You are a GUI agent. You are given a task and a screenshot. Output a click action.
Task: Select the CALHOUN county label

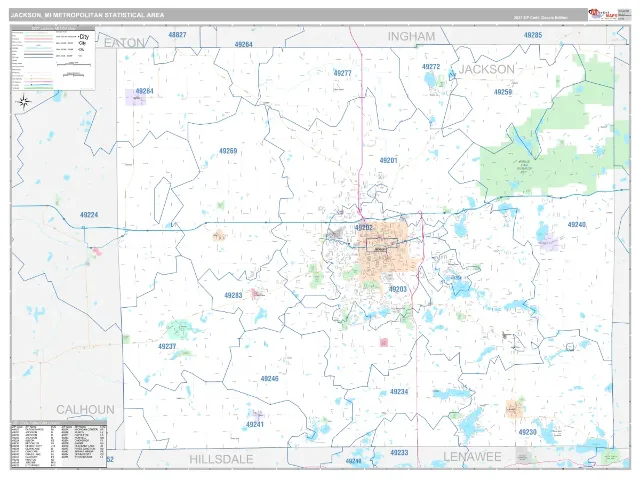[85, 409]
